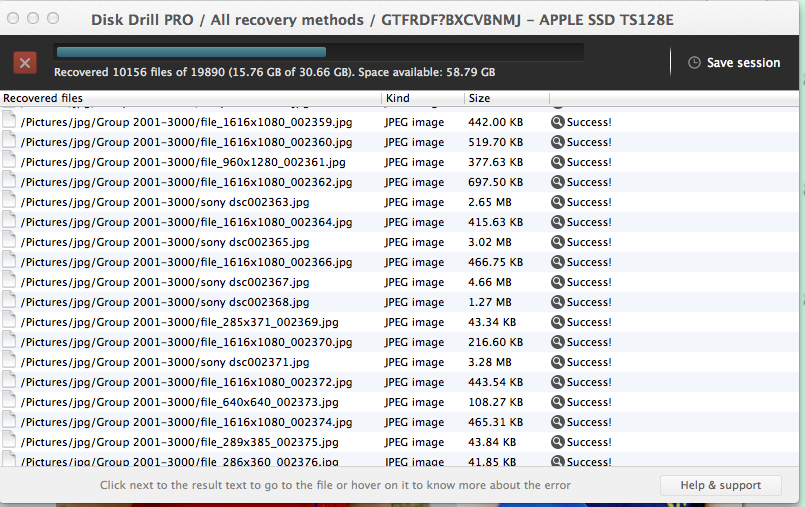Viewport: 805px width, 507px height.
Task: Select the path ending sony dsc002363.jpg
Action: [165, 202]
